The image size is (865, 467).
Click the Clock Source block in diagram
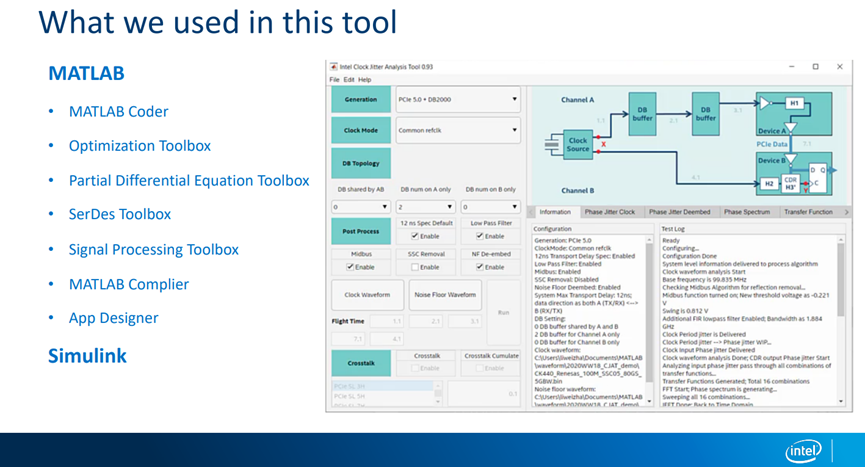578,145
